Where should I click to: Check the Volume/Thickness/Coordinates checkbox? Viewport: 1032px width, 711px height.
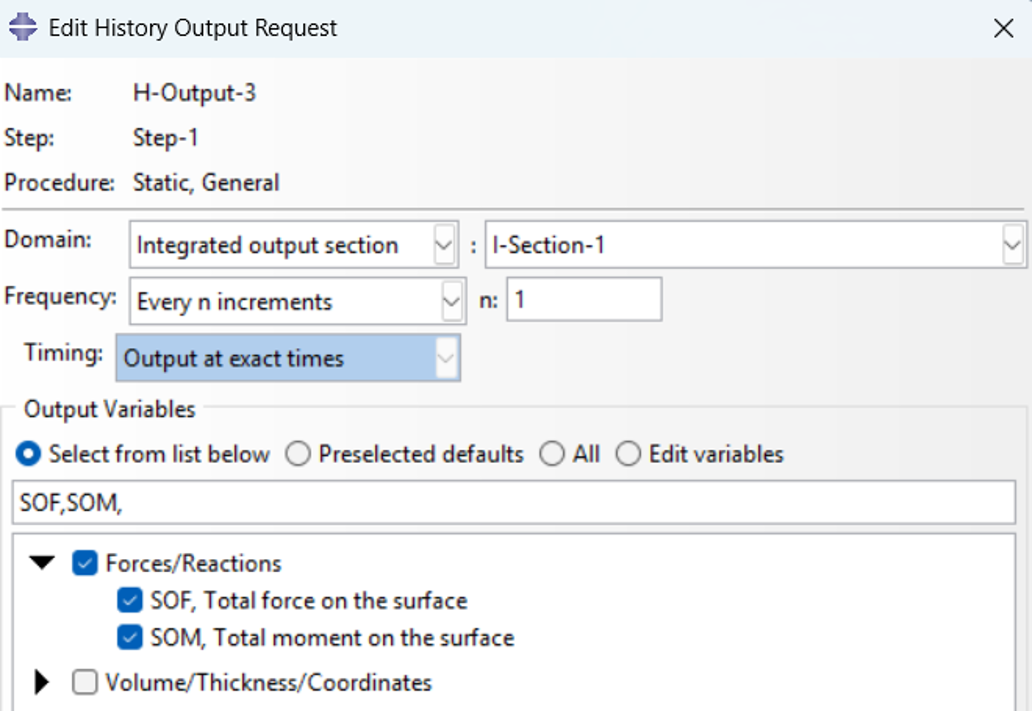(85, 683)
